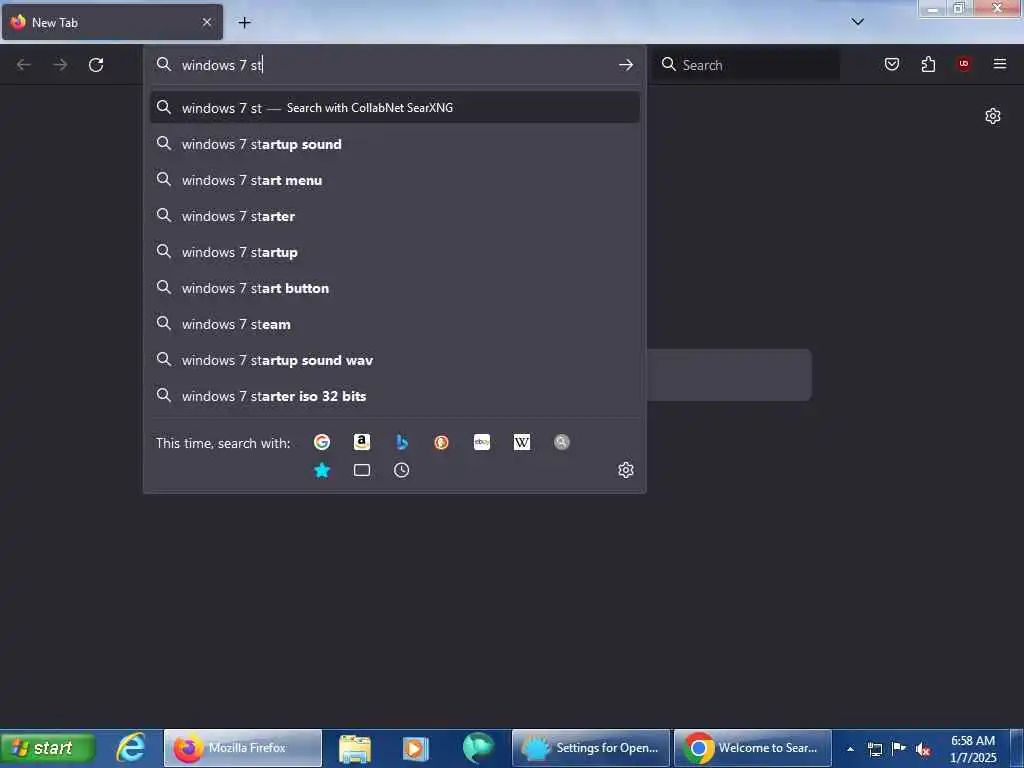The width and height of the screenshot is (1024, 768).
Task: Expand the list all tabs chevron
Action: [857, 22]
